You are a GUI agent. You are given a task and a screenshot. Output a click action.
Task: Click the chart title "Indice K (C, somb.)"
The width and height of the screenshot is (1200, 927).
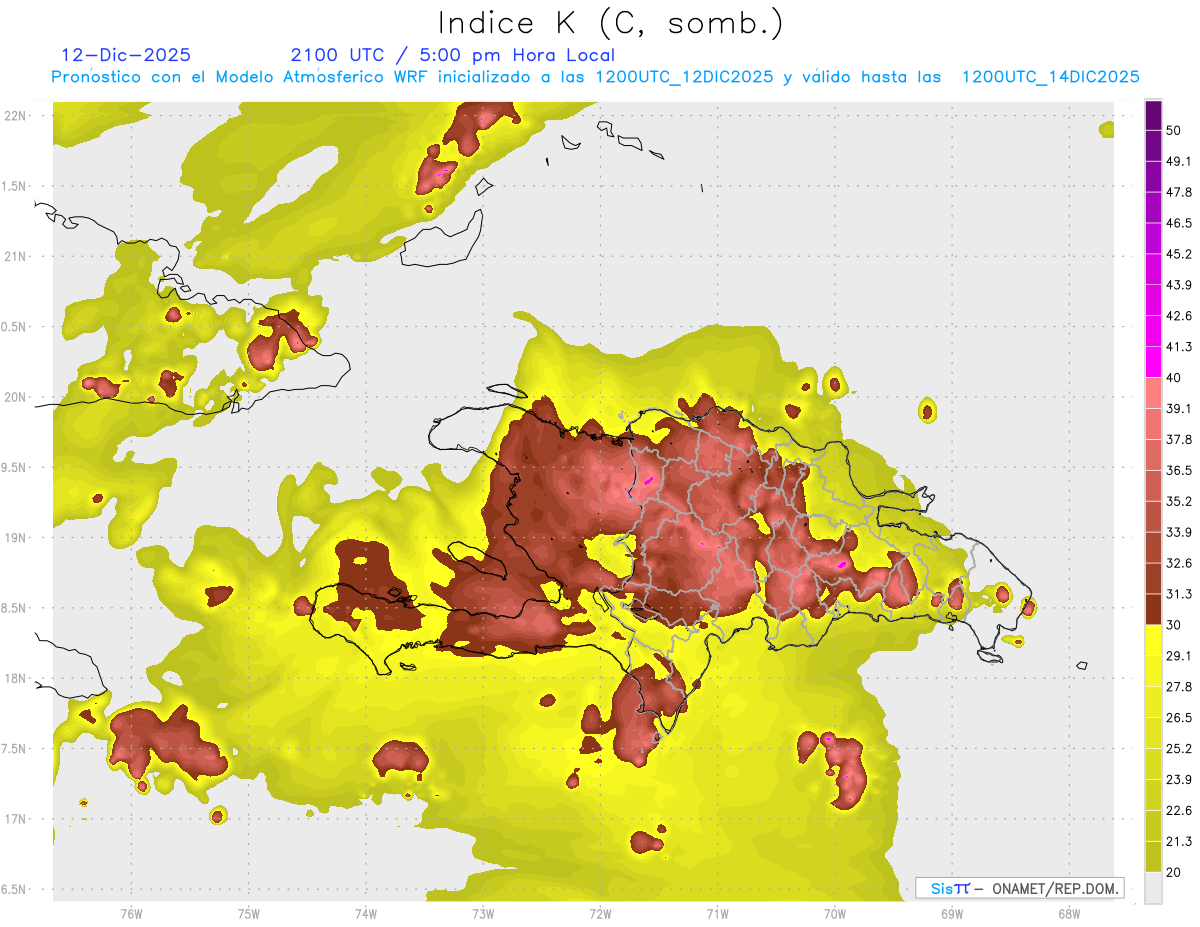click(611, 23)
